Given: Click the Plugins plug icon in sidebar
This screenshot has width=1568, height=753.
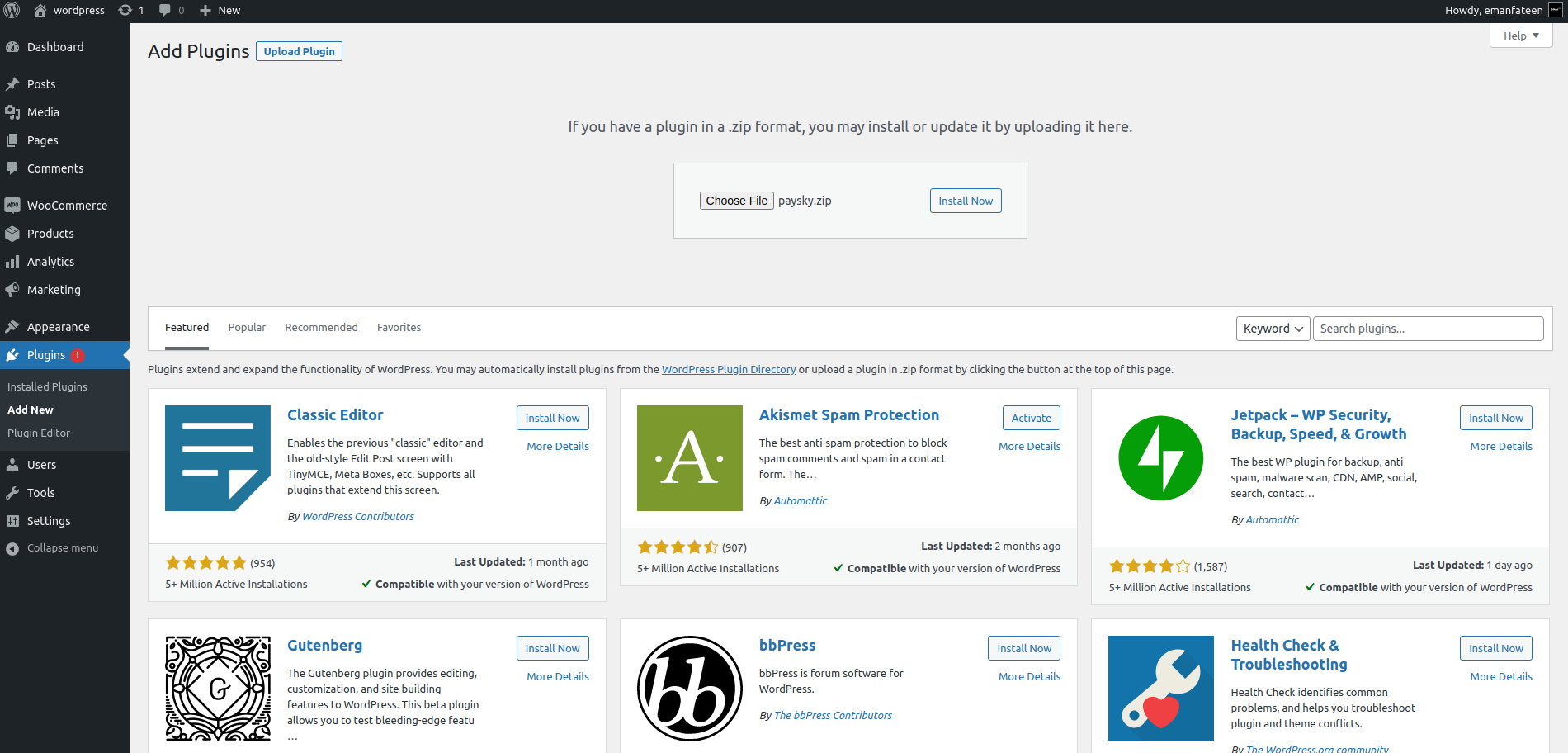Looking at the screenshot, I should click(12, 355).
